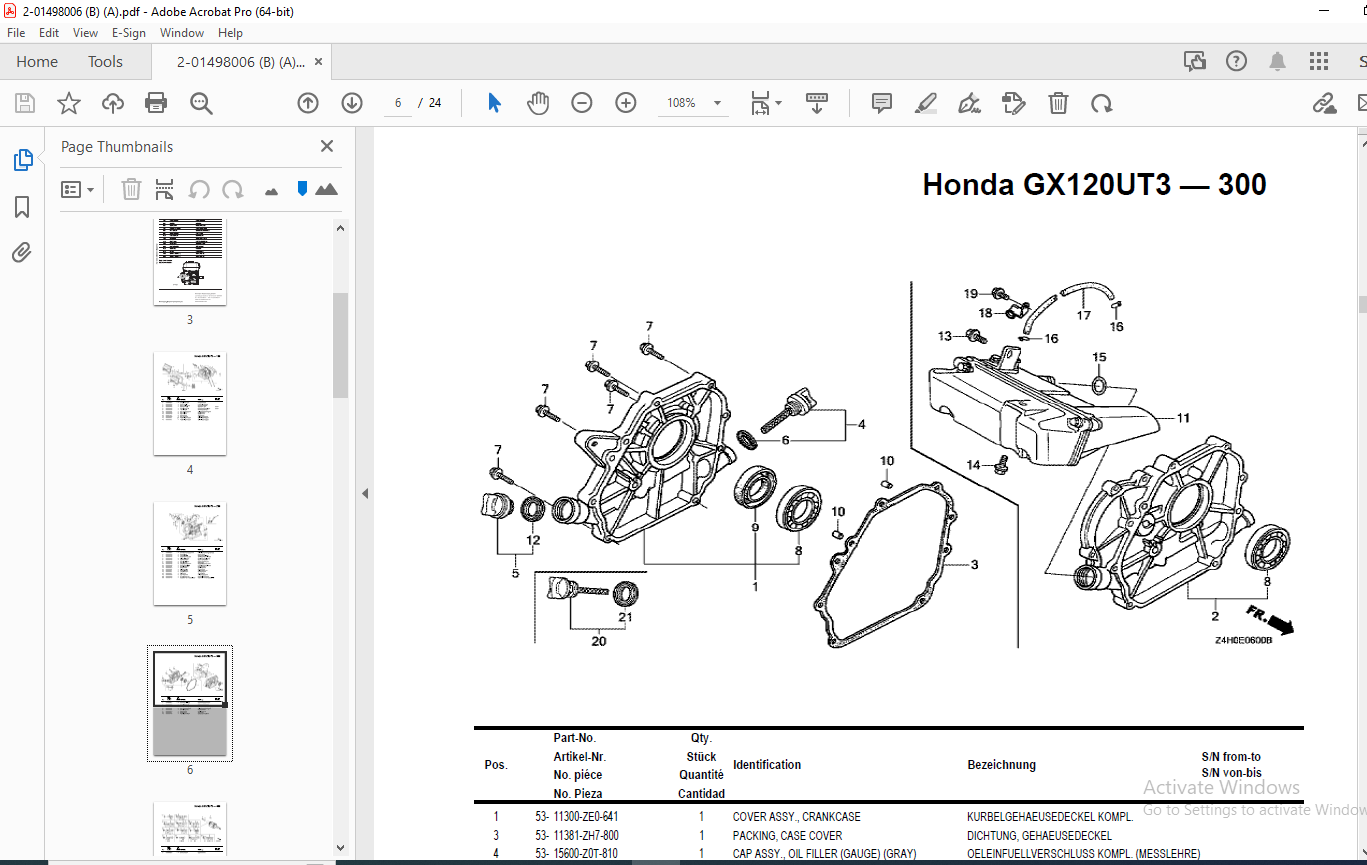The image size is (1367, 865).
Task: Open notifications bell
Action: click(1277, 61)
